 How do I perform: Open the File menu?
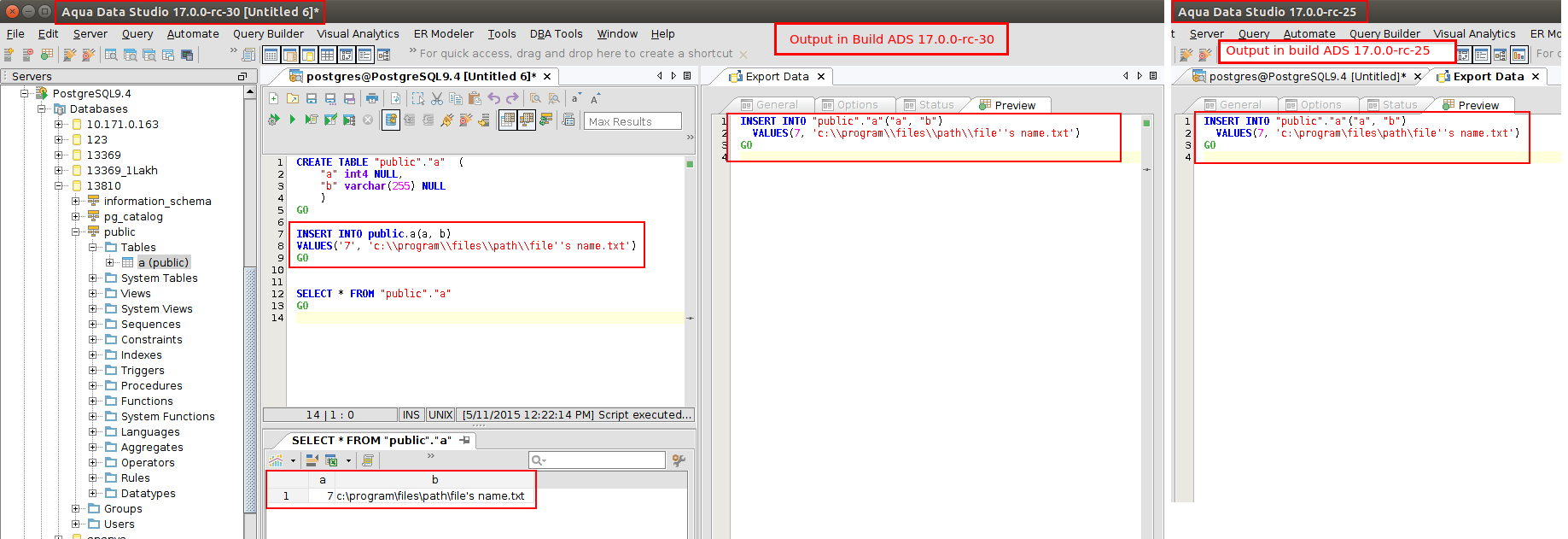(x=15, y=34)
